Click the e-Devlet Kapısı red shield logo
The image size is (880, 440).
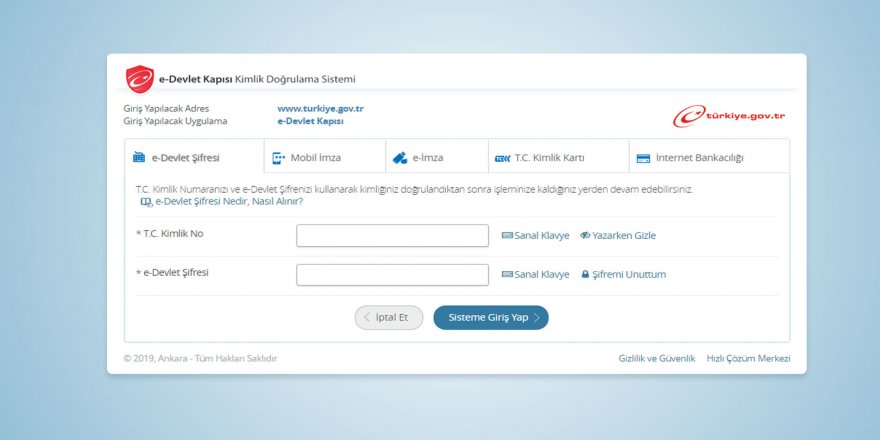click(x=140, y=79)
